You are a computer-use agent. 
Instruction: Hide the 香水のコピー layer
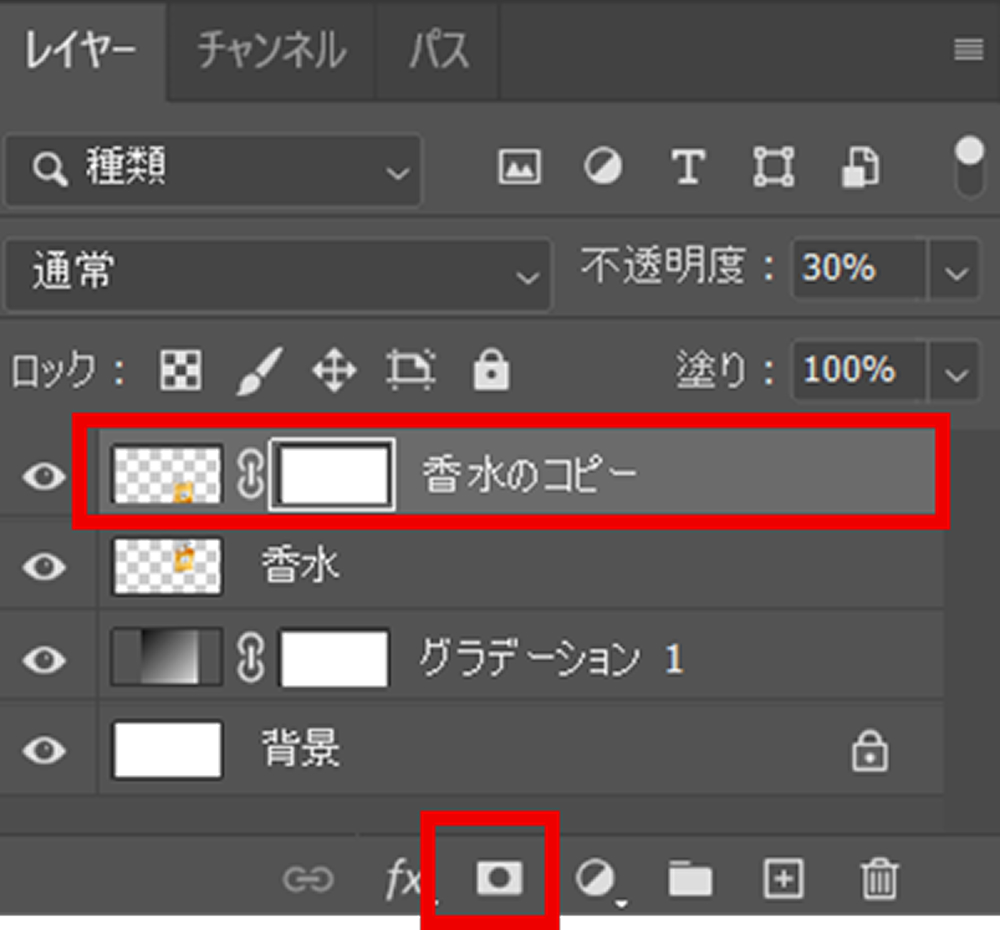43,477
